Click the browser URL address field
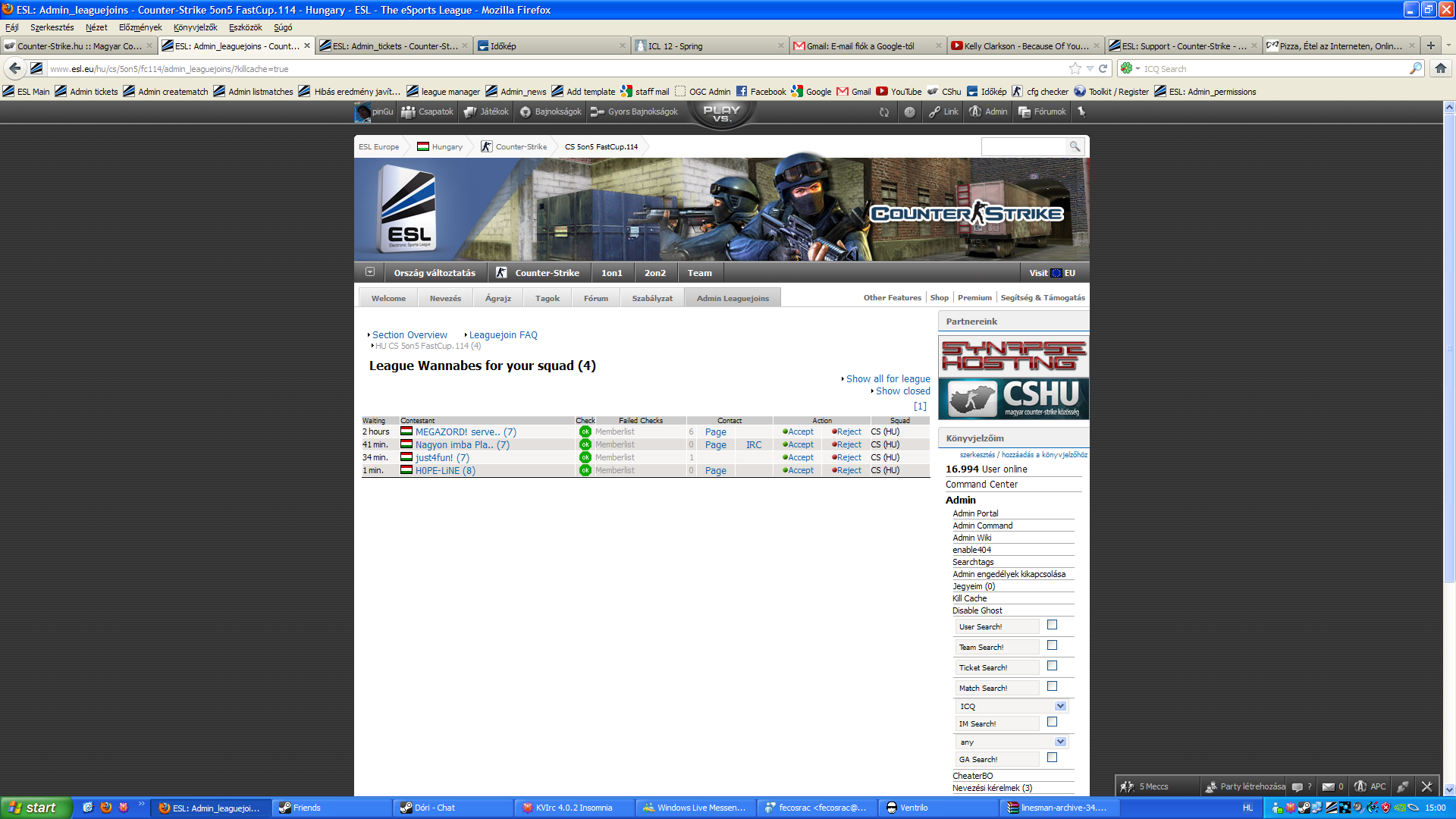 pos(556,68)
